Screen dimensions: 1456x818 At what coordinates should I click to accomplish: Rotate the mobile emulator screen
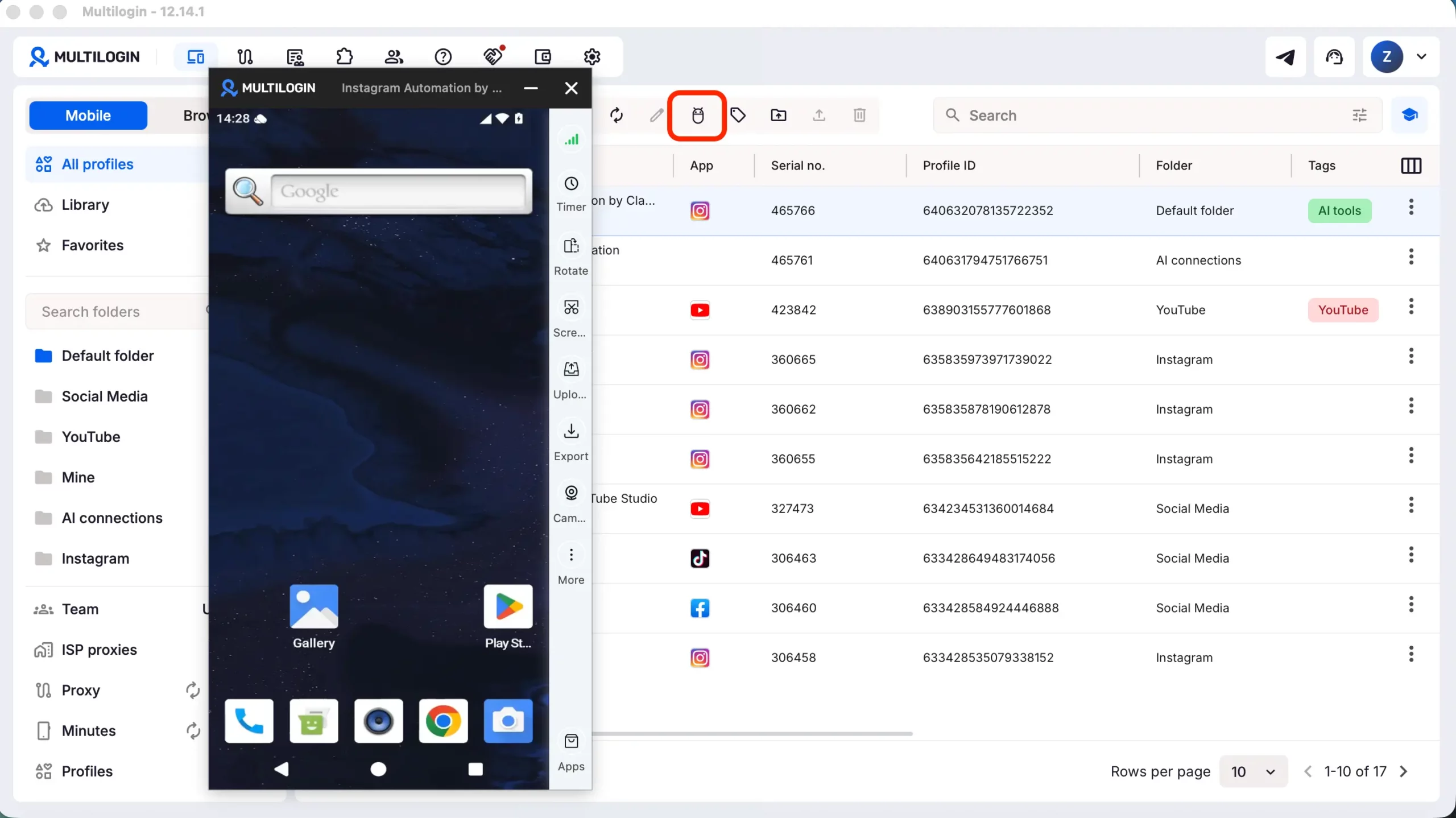[571, 257]
